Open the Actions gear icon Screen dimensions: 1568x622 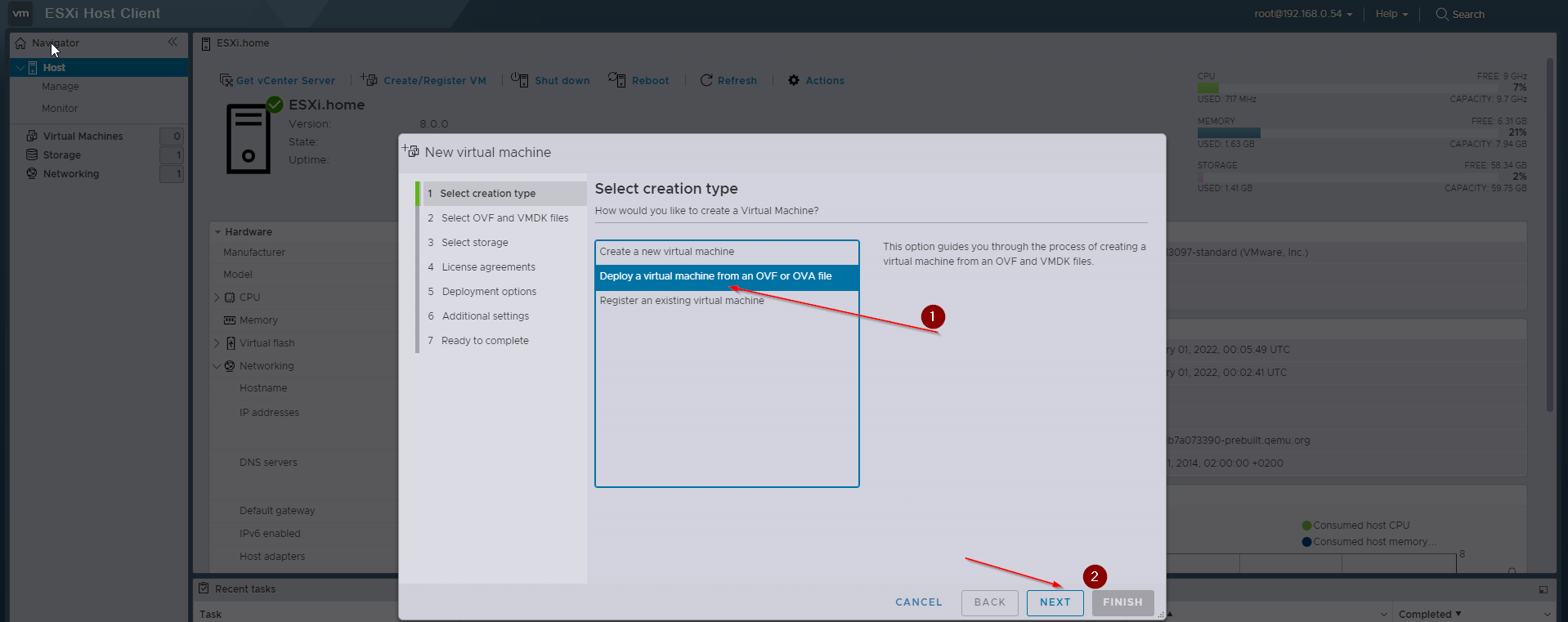click(794, 80)
